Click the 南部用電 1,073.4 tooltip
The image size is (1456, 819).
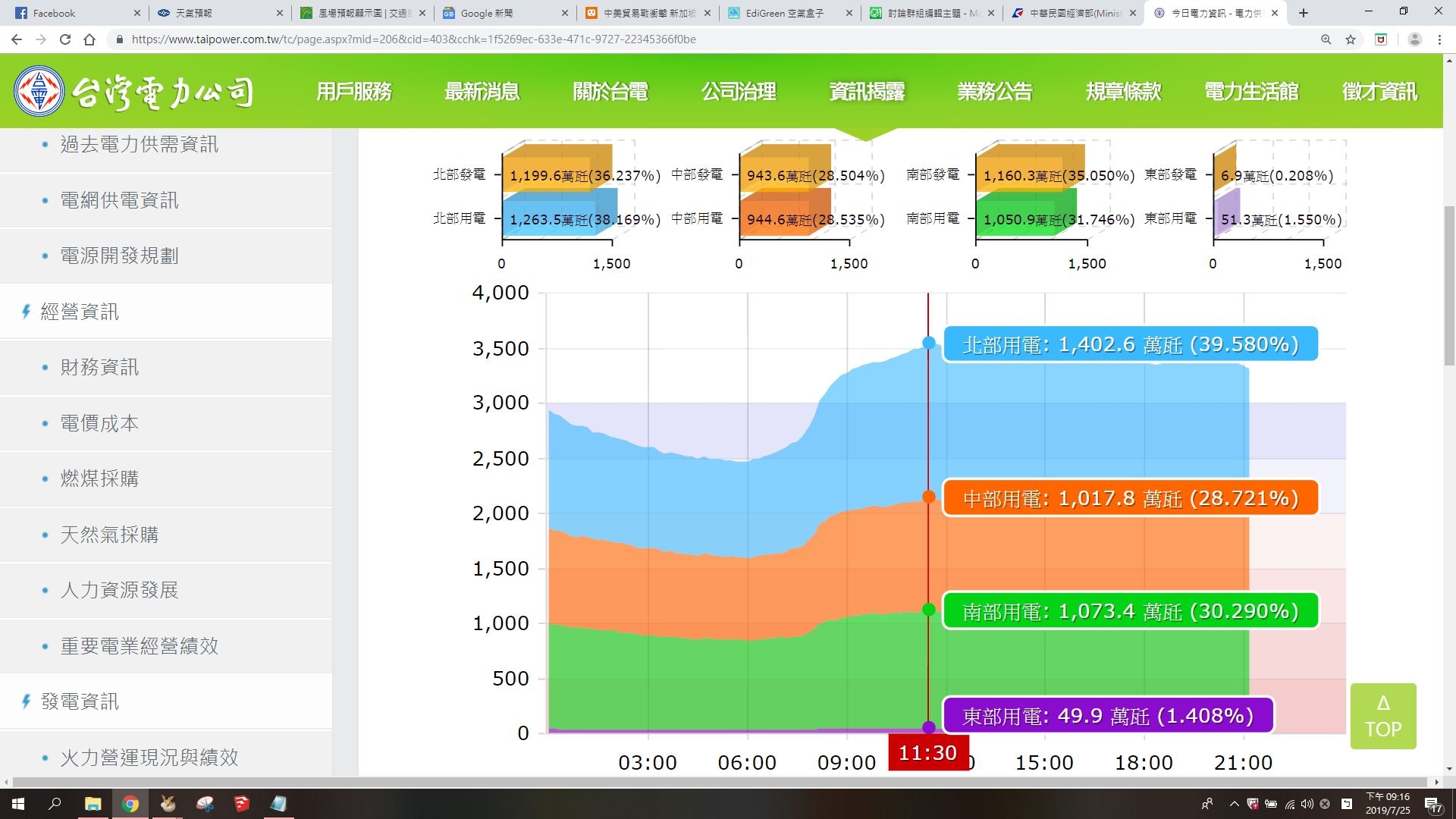coord(1130,610)
